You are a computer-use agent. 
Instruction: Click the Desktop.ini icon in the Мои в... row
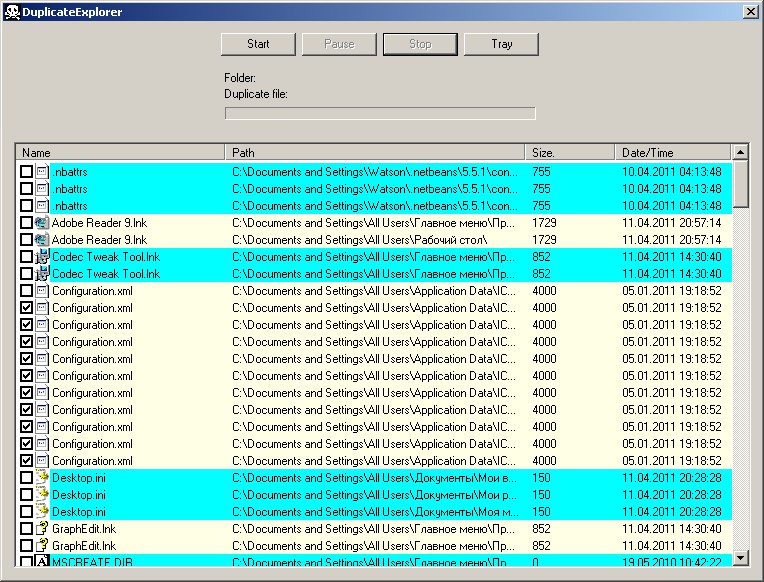tap(42, 478)
